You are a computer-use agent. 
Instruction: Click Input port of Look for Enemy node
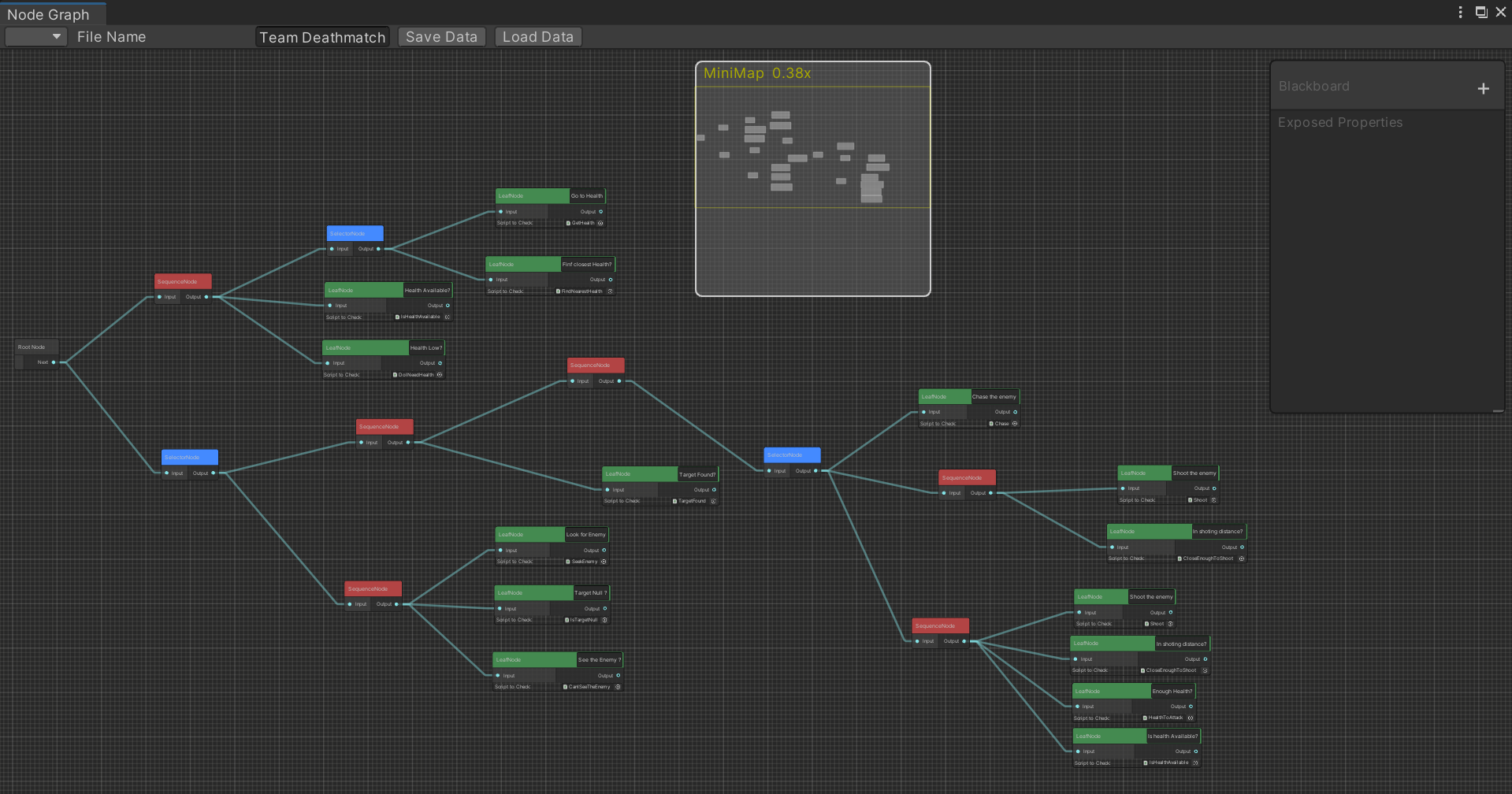pyautogui.click(x=500, y=551)
